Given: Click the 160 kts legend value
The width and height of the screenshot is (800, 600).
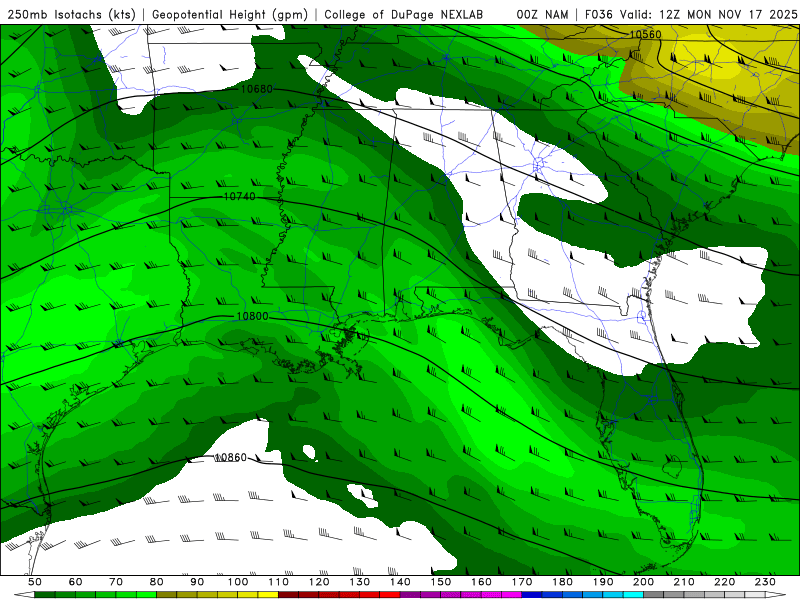Looking at the screenshot, I should pos(481,582).
